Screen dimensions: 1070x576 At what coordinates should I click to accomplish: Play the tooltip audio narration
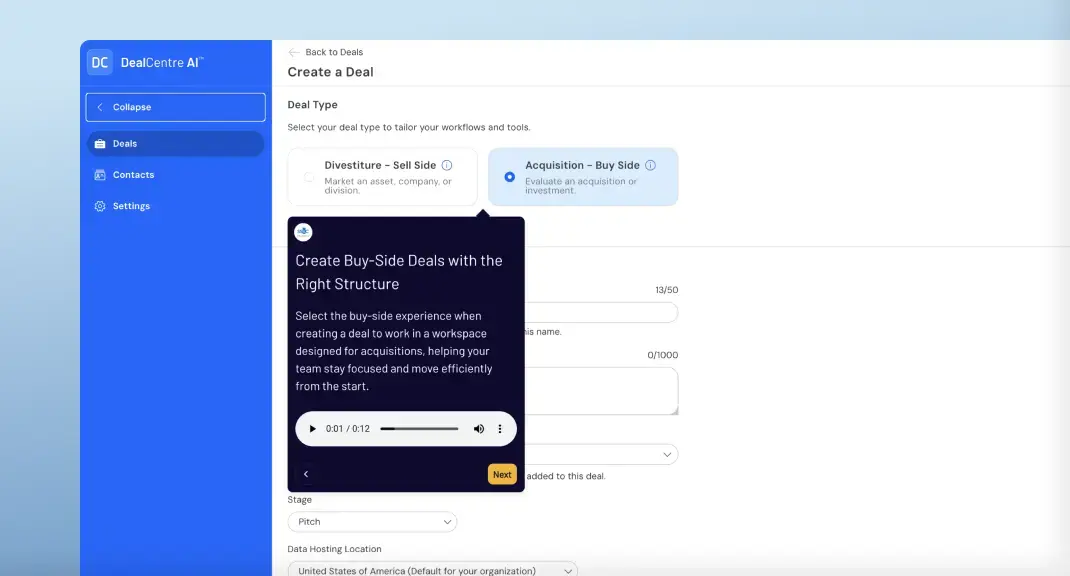point(312,429)
